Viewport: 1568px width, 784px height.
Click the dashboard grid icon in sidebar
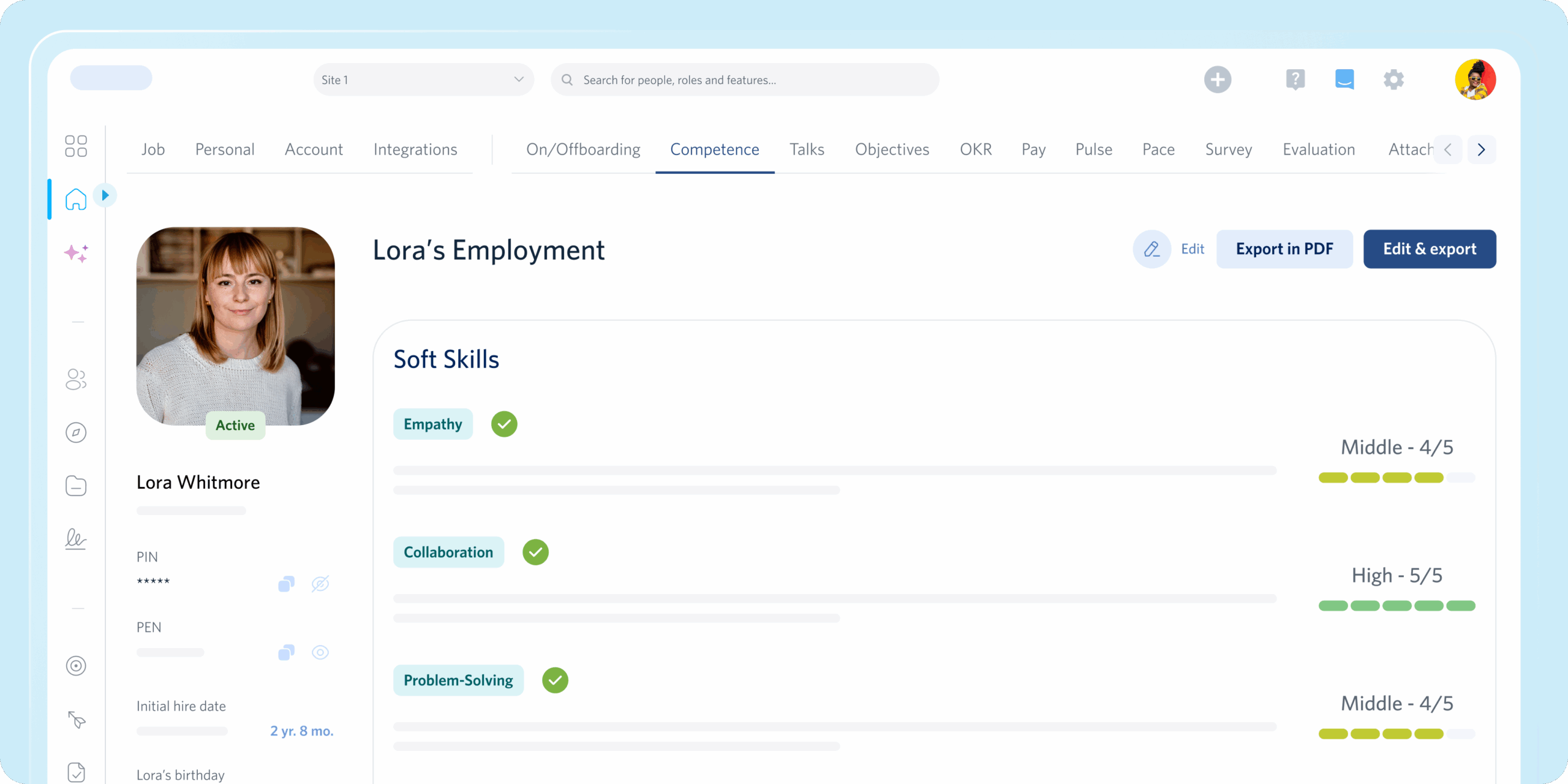coord(76,146)
